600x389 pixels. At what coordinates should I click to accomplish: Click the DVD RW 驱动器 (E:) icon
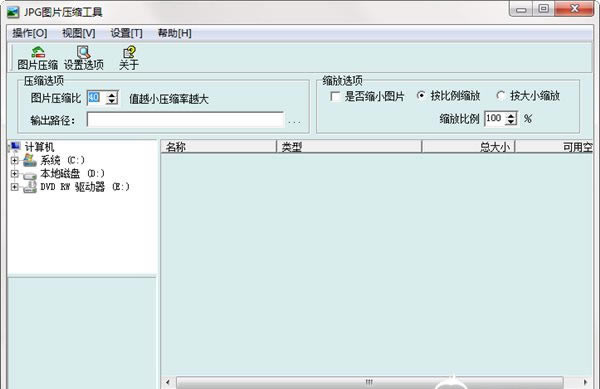(x=29, y=187)
